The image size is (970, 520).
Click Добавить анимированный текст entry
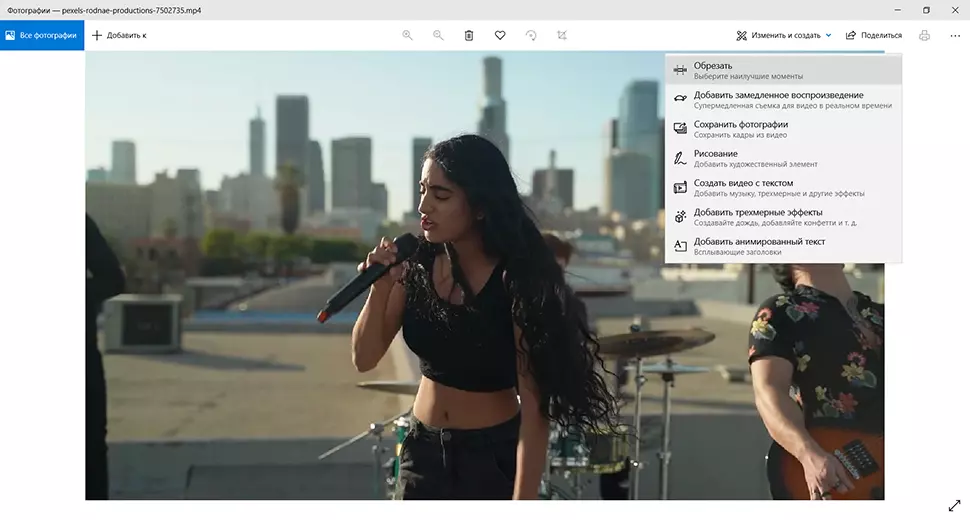coord(783,246)
